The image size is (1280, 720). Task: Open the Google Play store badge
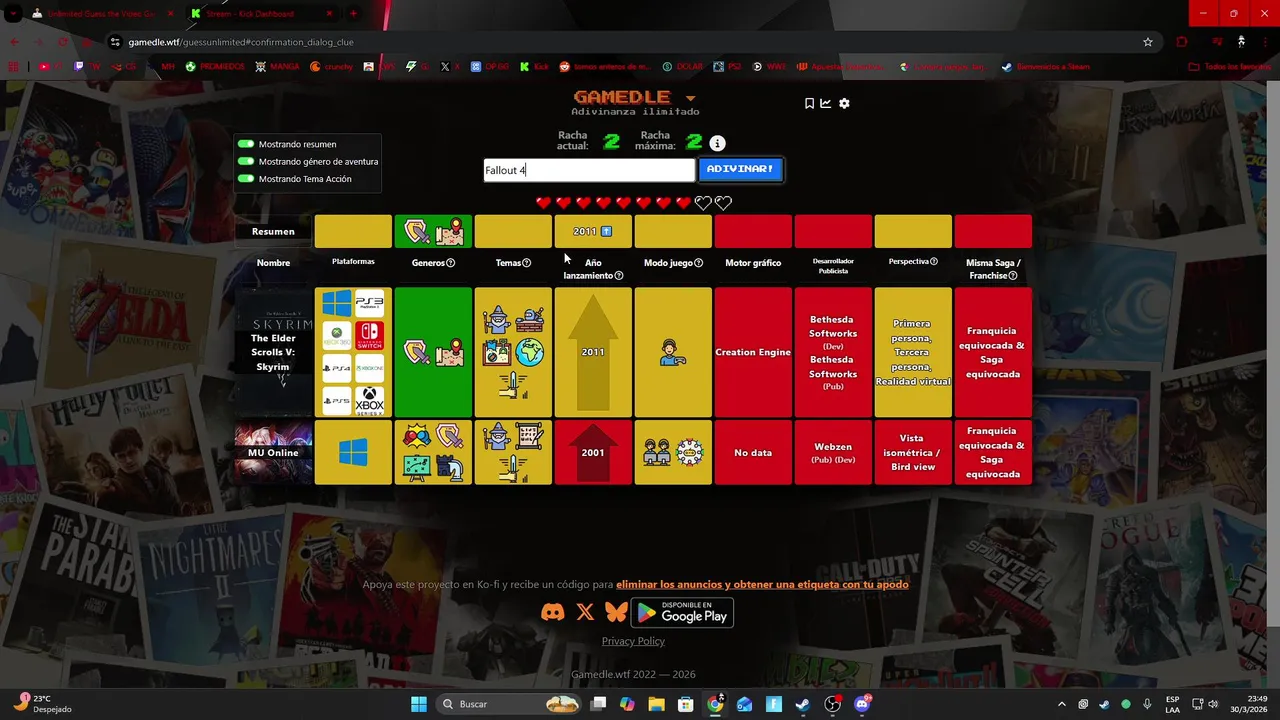pos(682,612)
